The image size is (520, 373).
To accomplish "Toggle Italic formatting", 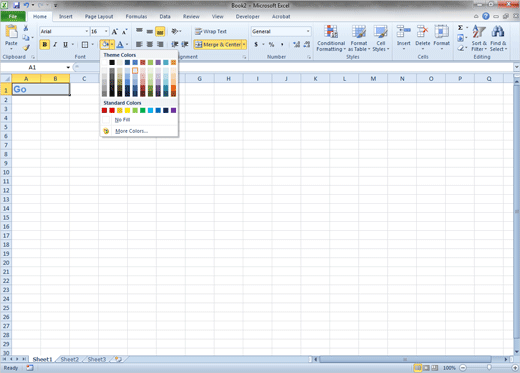I will click(x=55, y=44).
